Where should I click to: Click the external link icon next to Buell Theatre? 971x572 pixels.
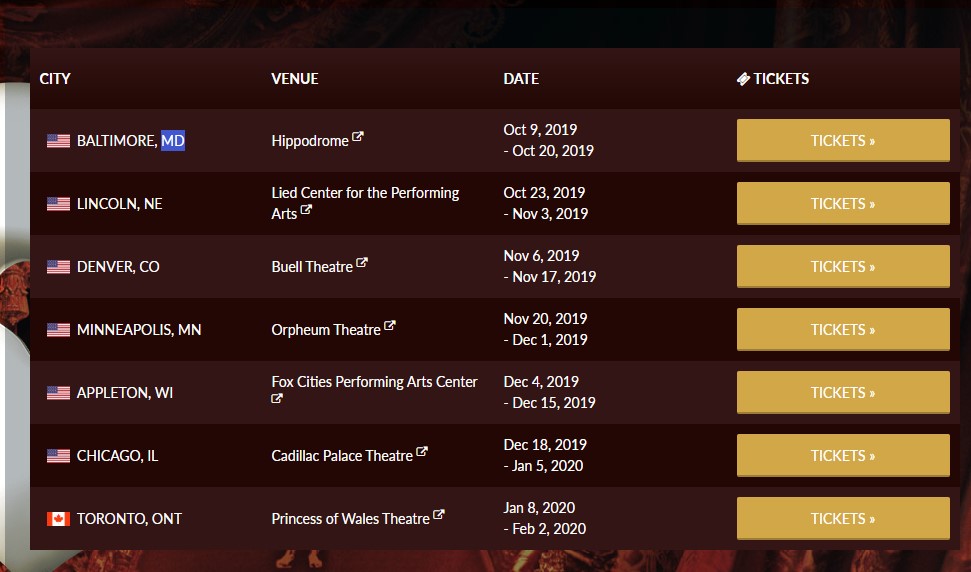362,262
